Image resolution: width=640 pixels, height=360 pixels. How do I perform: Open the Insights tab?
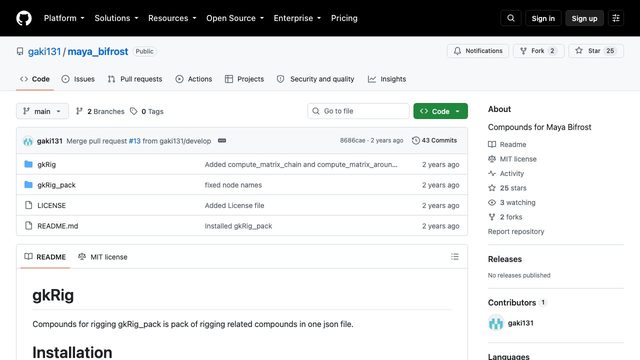point(387,79)
